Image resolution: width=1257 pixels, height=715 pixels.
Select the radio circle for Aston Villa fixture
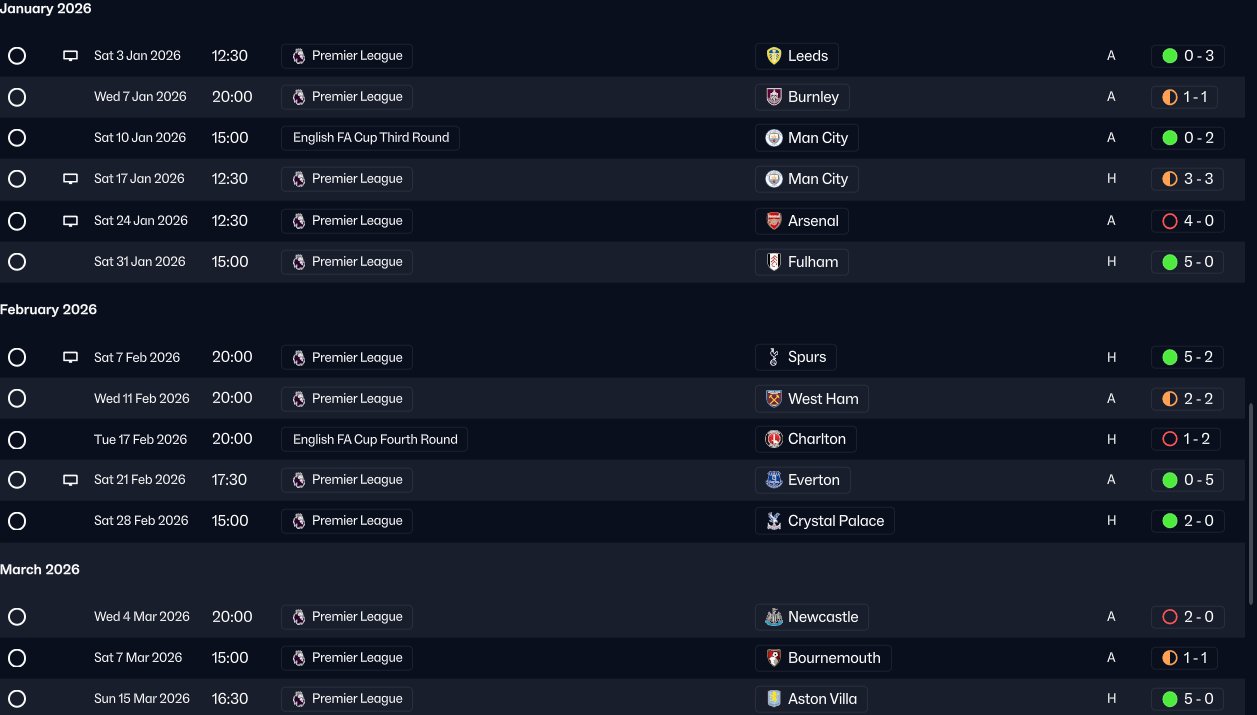coord(17,699)
